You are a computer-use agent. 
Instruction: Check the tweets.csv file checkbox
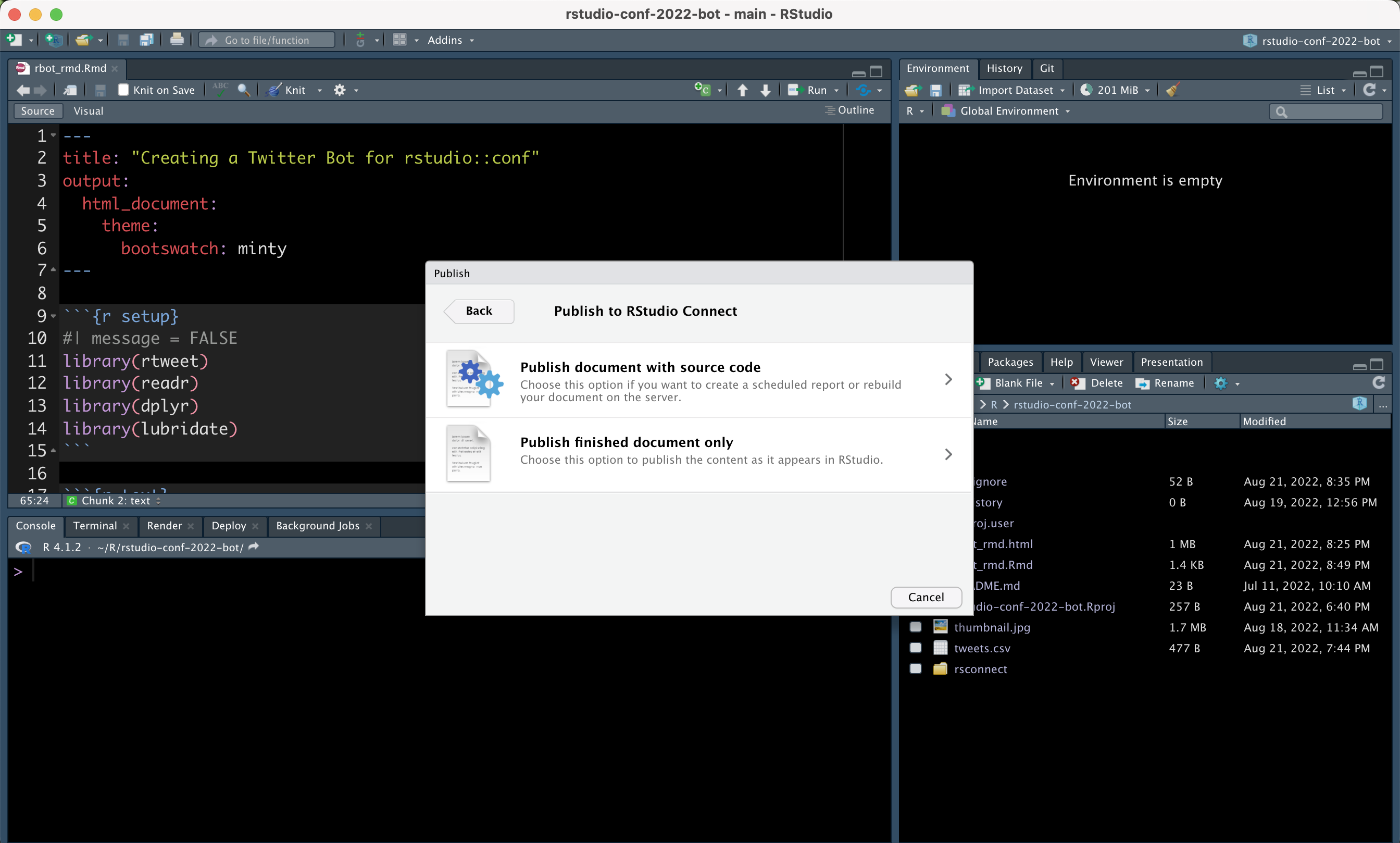pos(916,648)
